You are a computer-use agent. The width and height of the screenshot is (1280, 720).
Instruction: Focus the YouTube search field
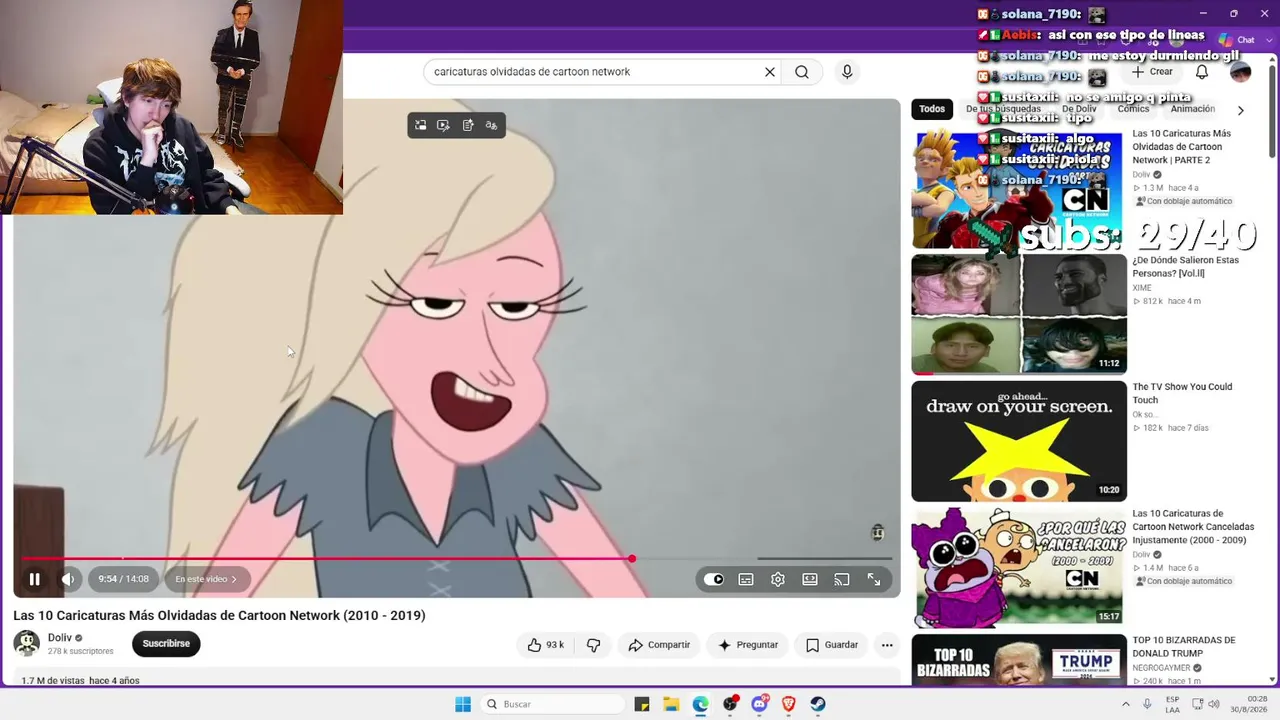pos(594,72)
